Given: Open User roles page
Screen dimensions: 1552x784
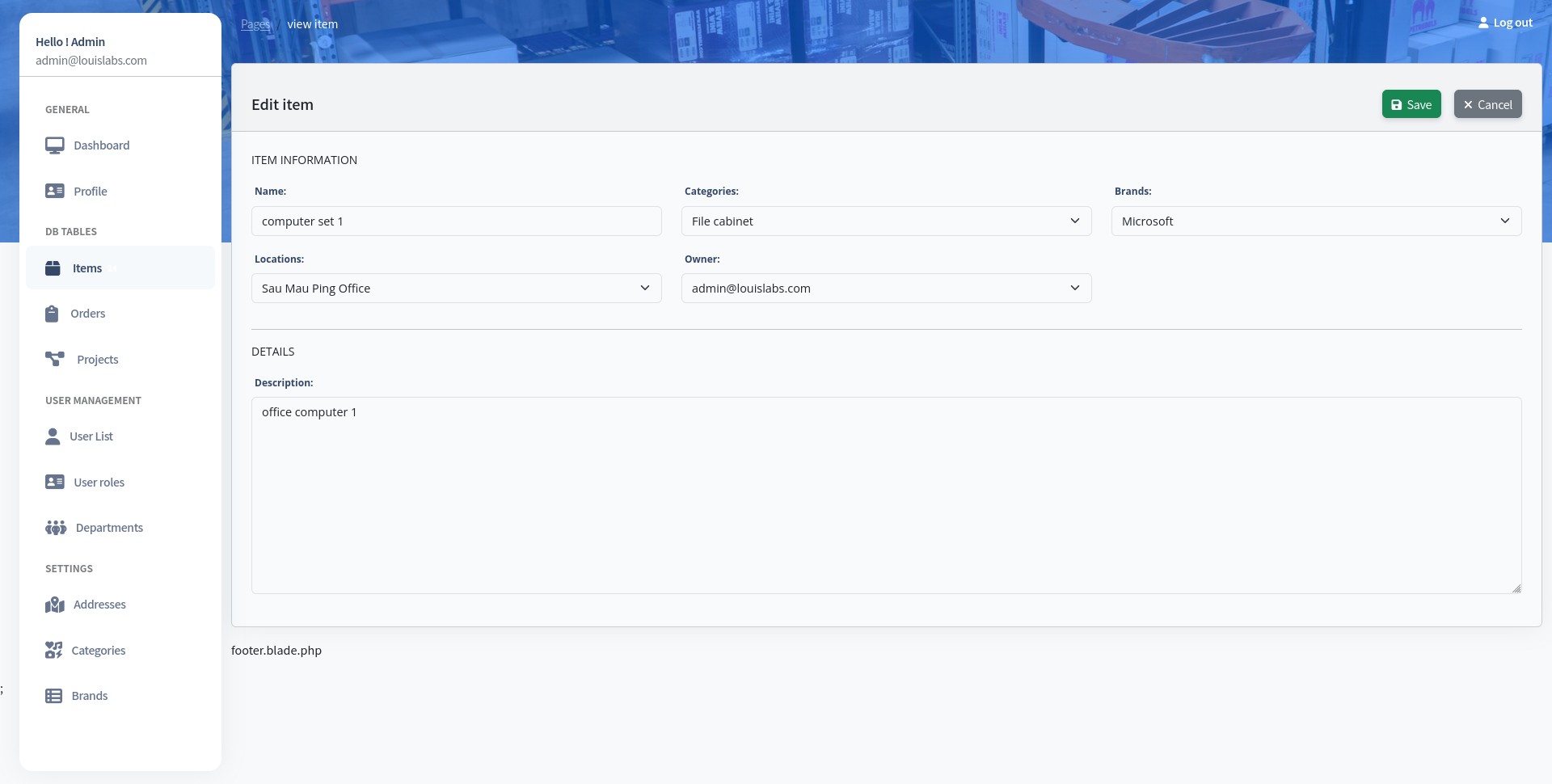Looking at the screenshot, I should [120, 483].
